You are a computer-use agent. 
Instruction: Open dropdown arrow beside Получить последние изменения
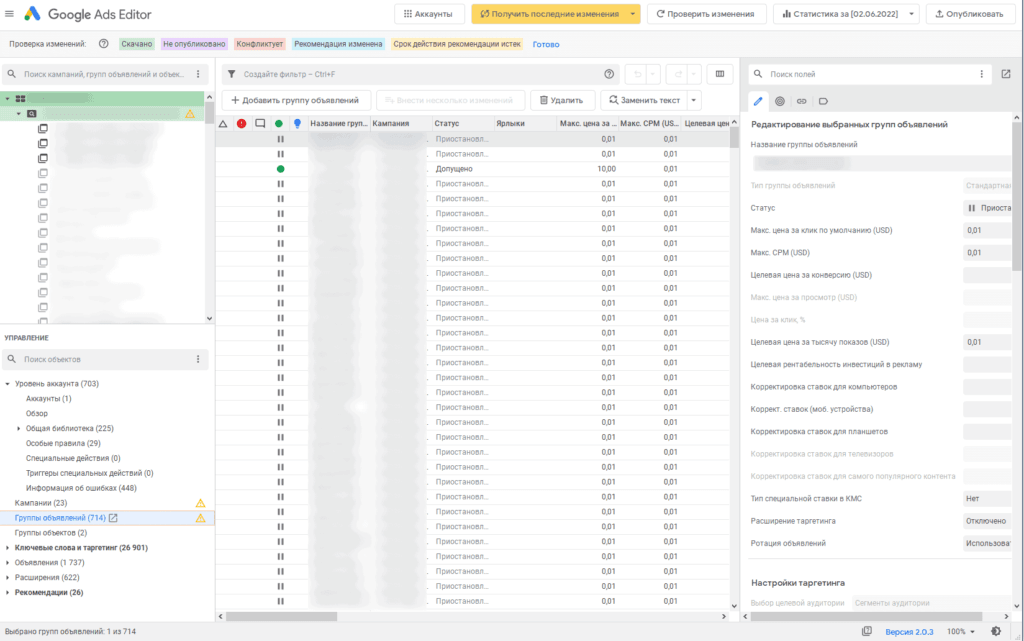tap(632, 14)
